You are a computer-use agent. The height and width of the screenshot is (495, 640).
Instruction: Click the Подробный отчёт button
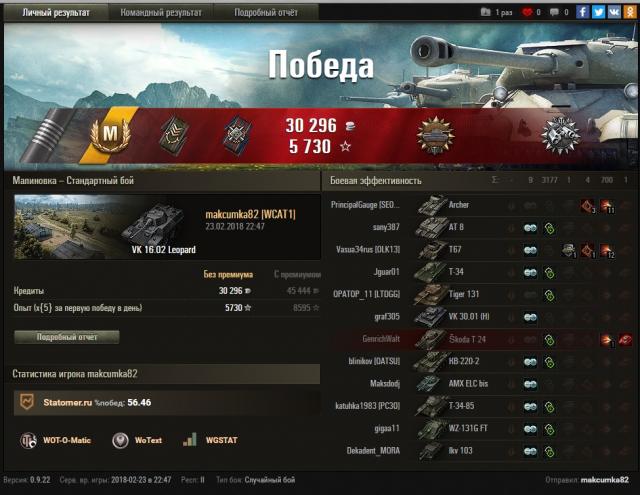67,337
